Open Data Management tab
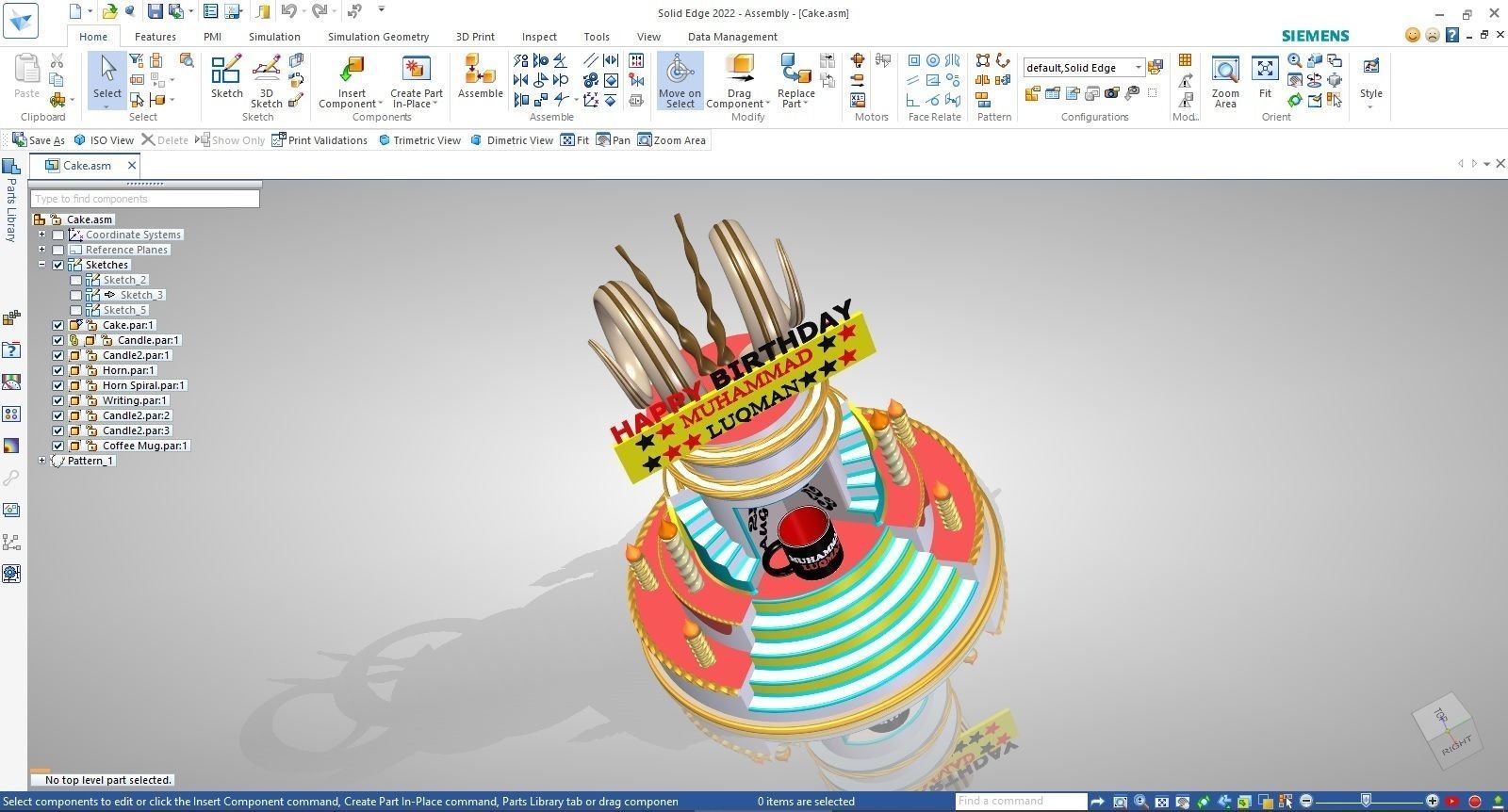 pos(732,37)
